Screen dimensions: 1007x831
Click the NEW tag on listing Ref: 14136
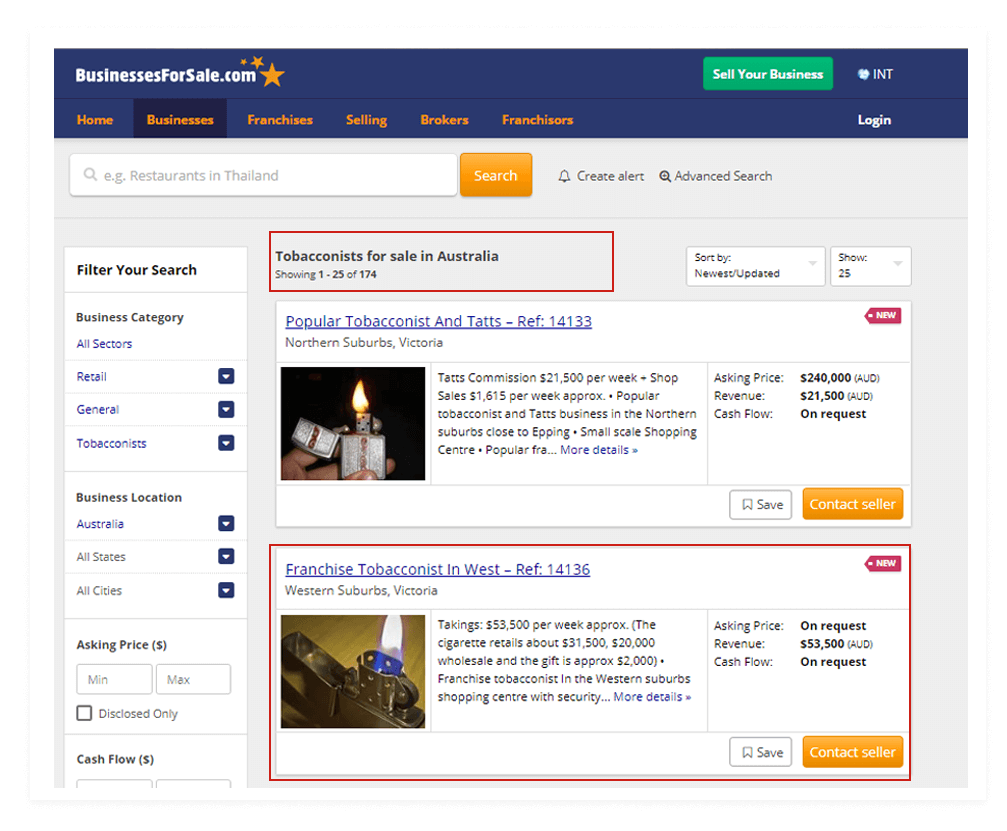point(883,563)
